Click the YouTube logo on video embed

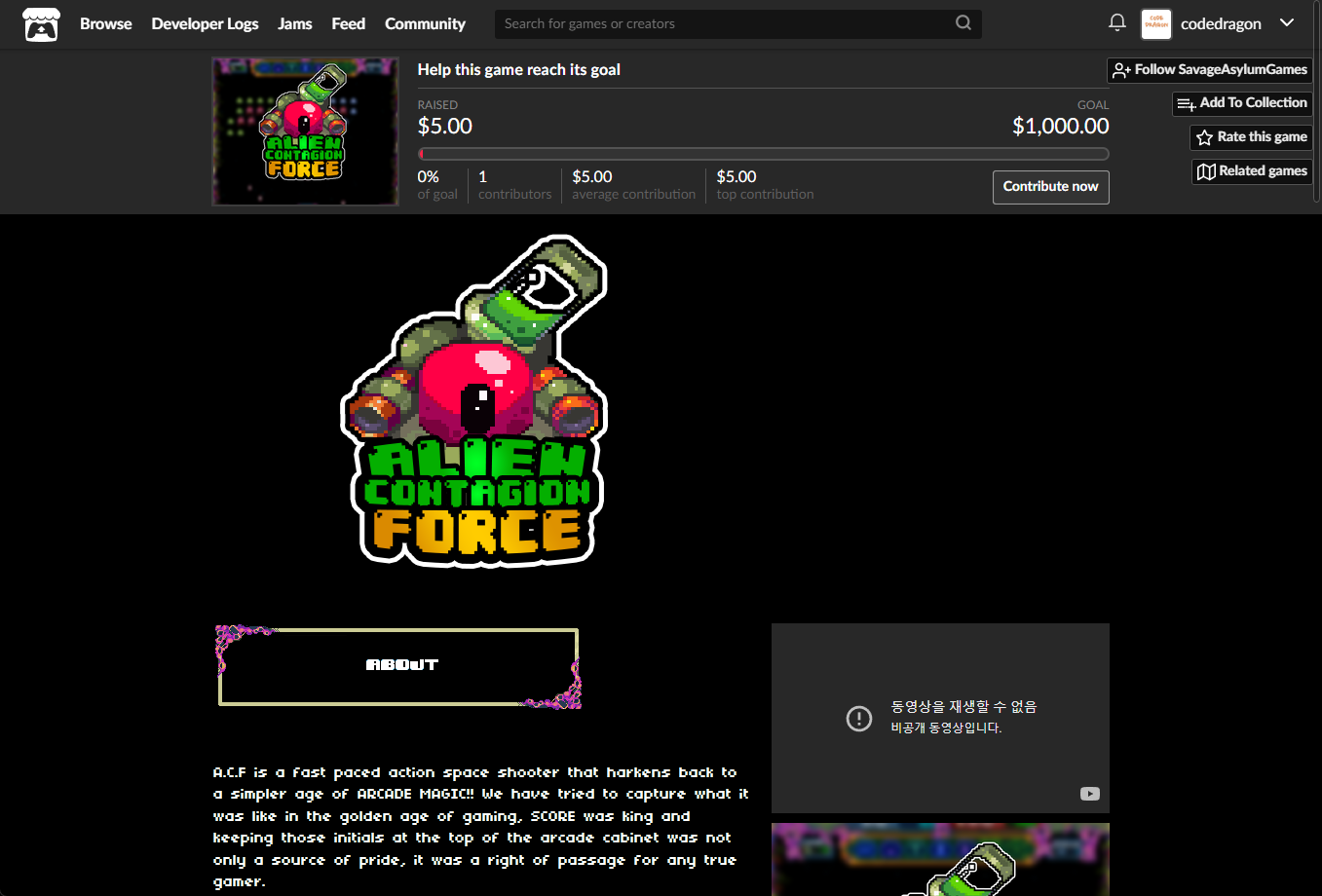pos(1089,794)
